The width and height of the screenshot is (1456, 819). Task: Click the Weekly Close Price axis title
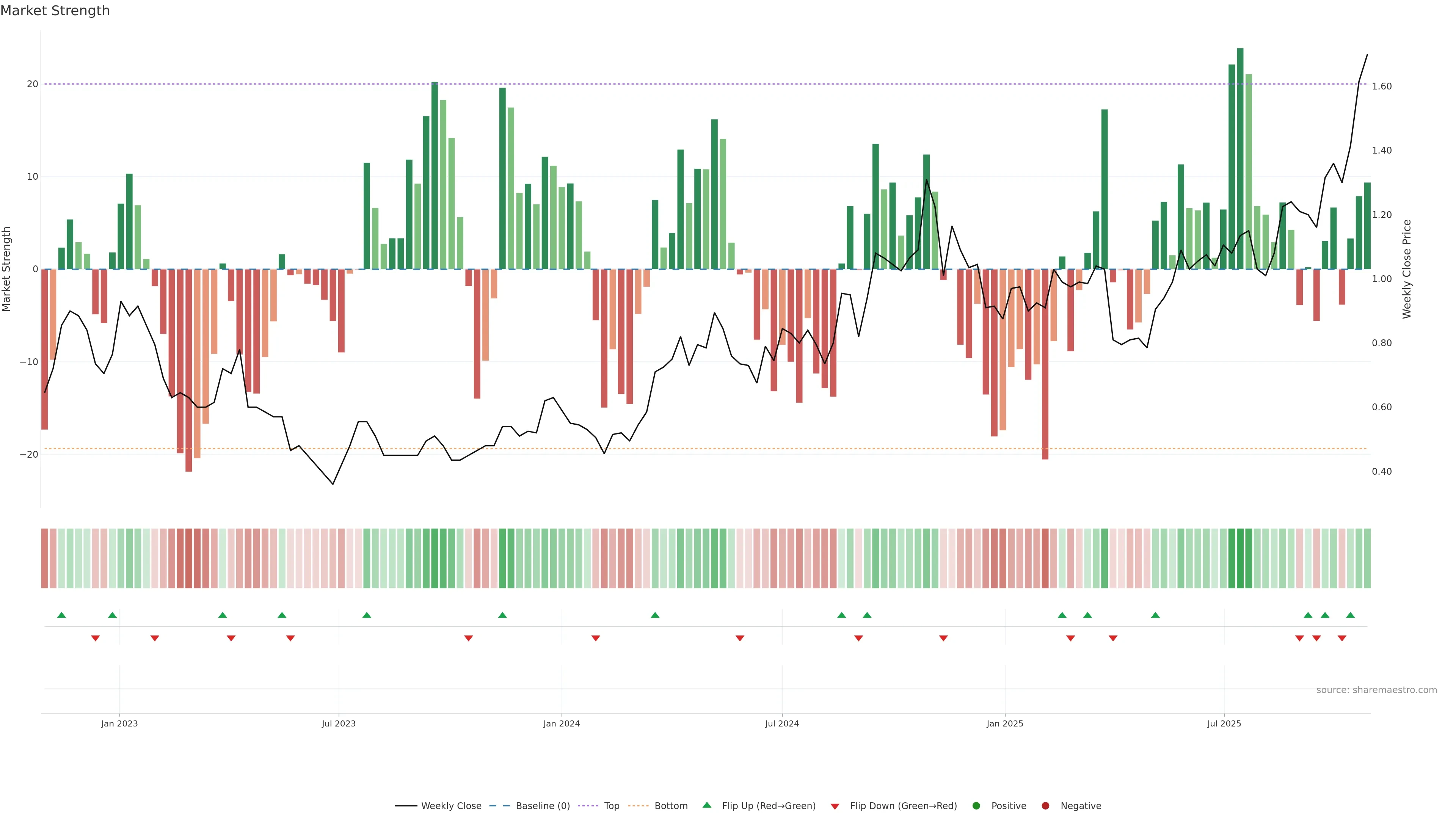tap(1407, 269)
